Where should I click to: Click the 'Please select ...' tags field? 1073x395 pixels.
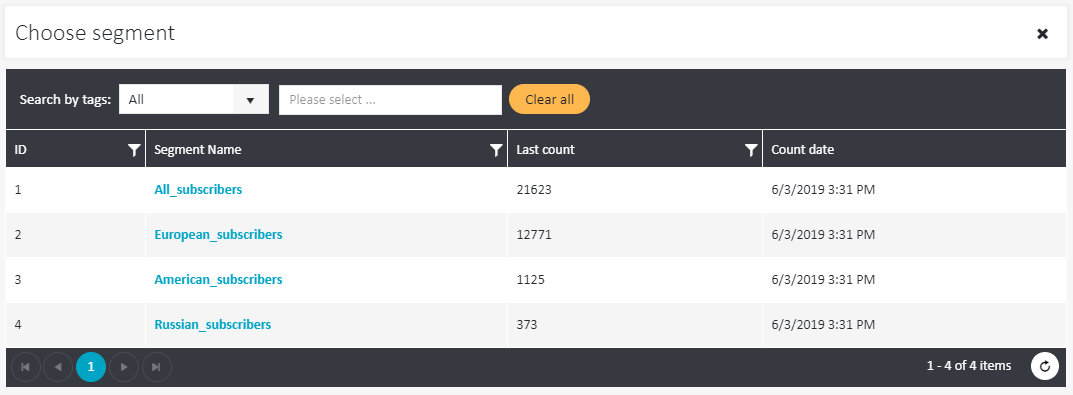tap(390, 100)
